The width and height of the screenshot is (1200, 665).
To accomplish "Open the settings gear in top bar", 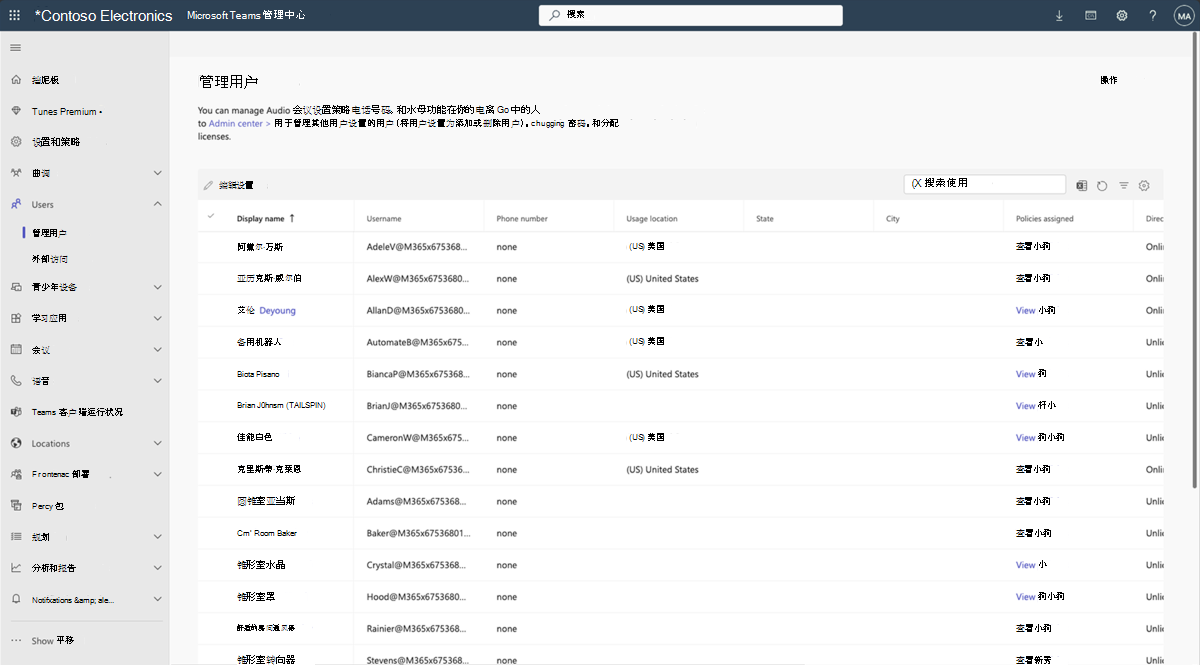I will [1122, 15].
